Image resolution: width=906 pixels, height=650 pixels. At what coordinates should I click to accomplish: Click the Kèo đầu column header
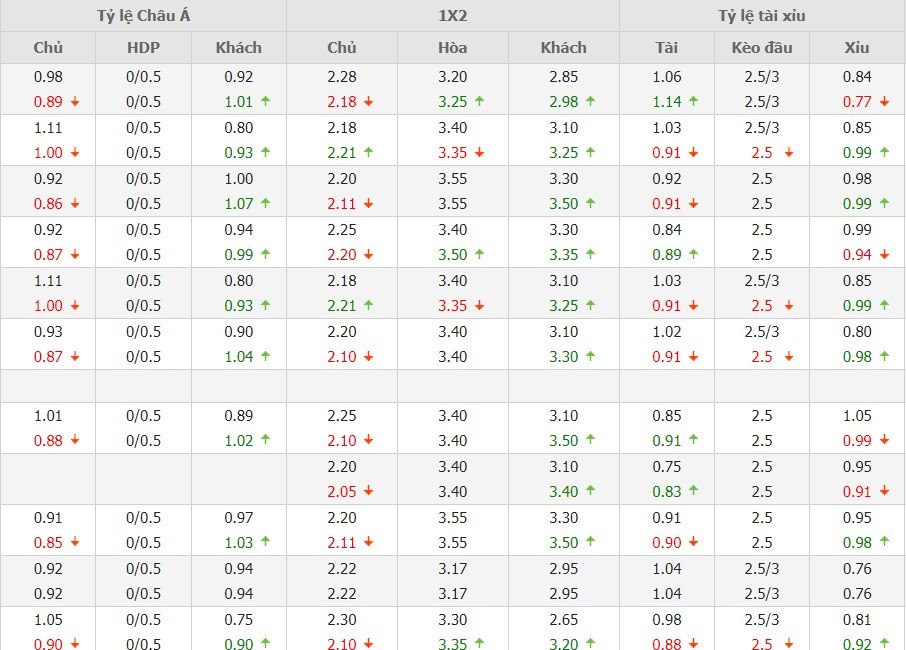(762, 47)
